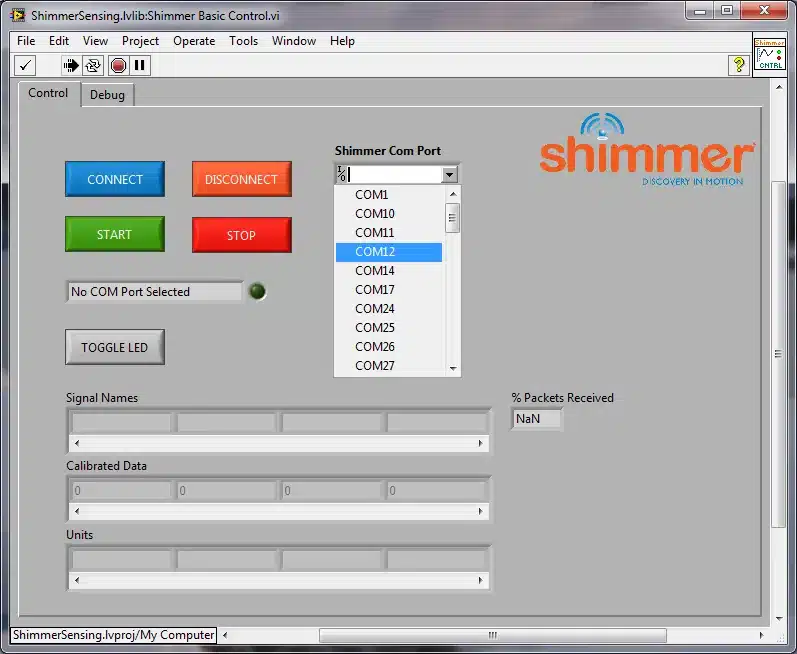
Task: Collapse the Shimmer Com Port dropdown arrow
Action: 449,175
